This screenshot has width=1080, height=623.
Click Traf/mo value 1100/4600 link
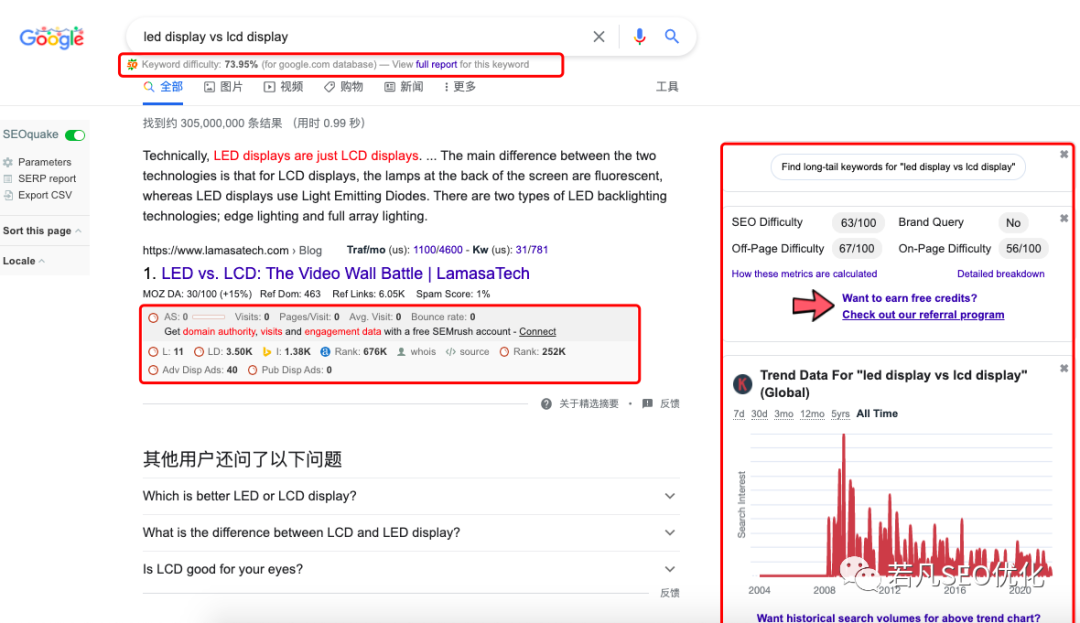click(437, 250)
